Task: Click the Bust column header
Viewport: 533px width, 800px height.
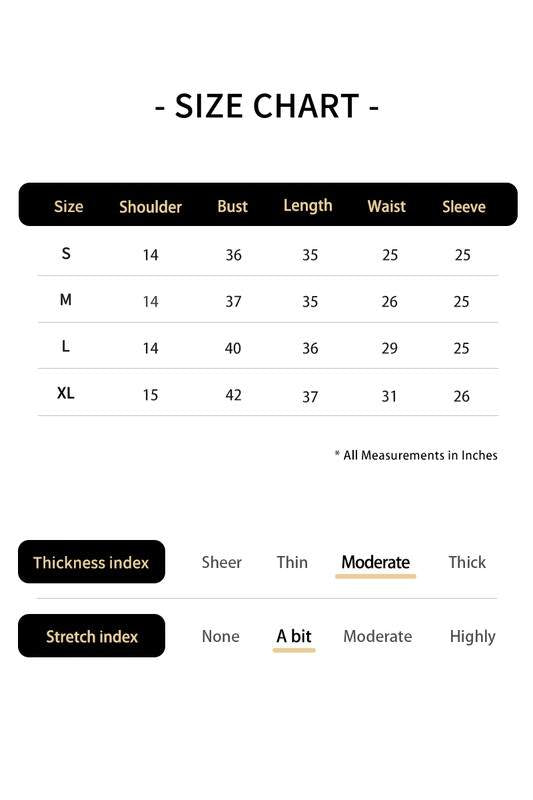Action: click(x=232, y=206)
